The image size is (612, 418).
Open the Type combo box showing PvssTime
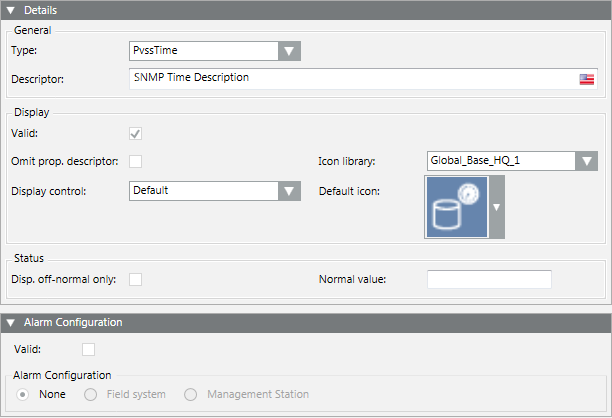point(204,50)
